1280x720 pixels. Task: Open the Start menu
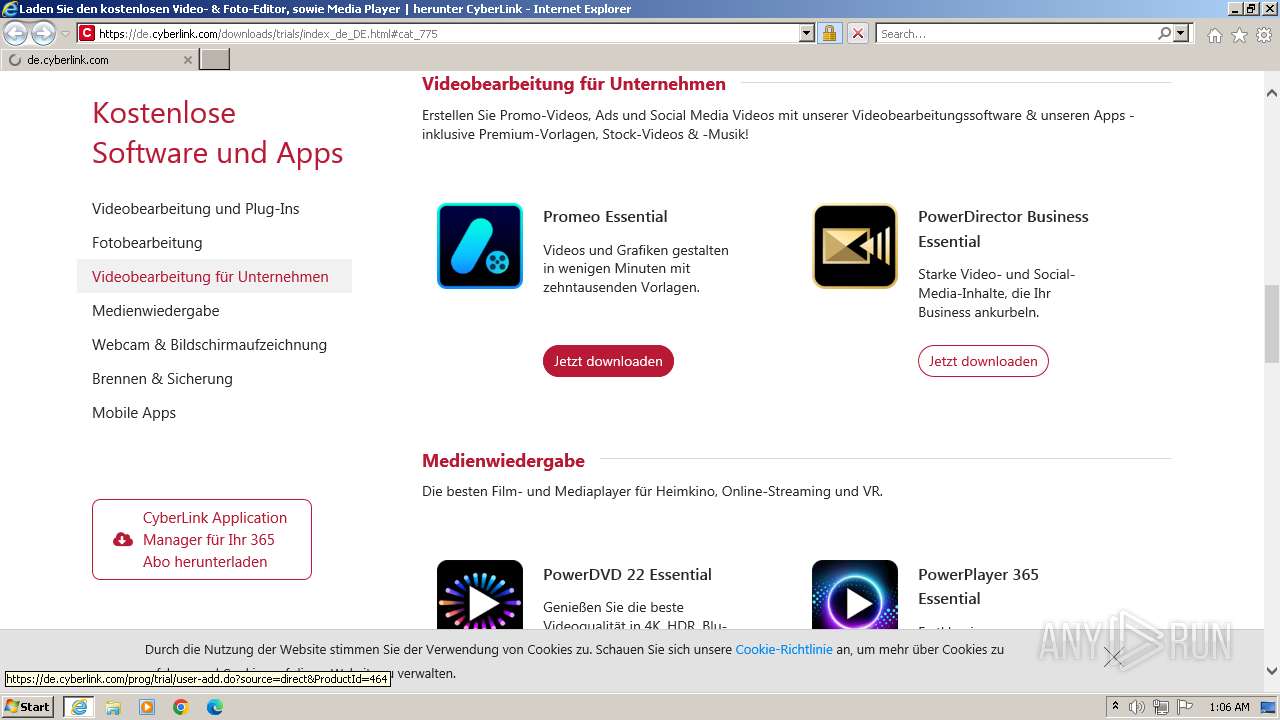tap(28, 707)
